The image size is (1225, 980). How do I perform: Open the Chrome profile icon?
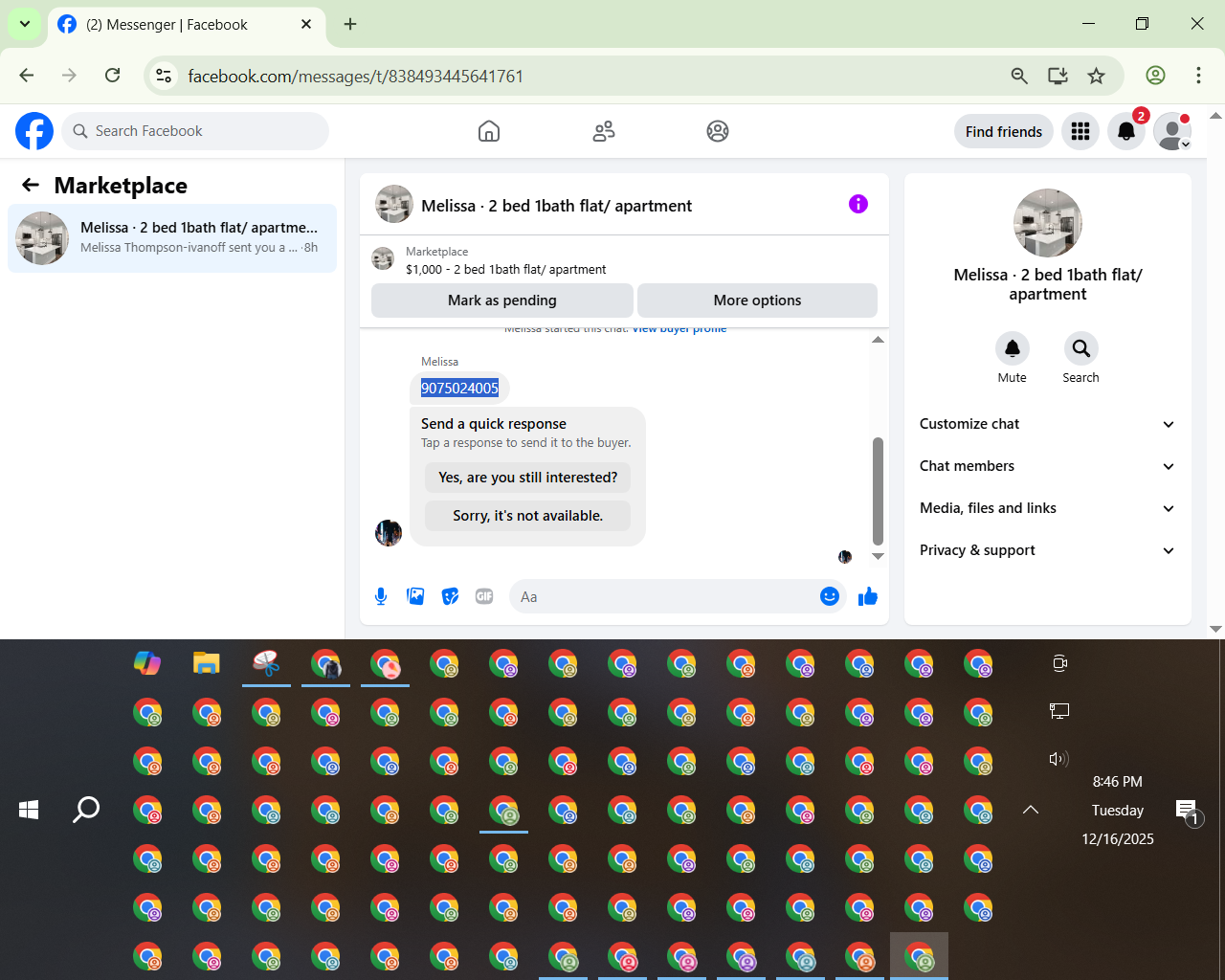click(1156, 76)
